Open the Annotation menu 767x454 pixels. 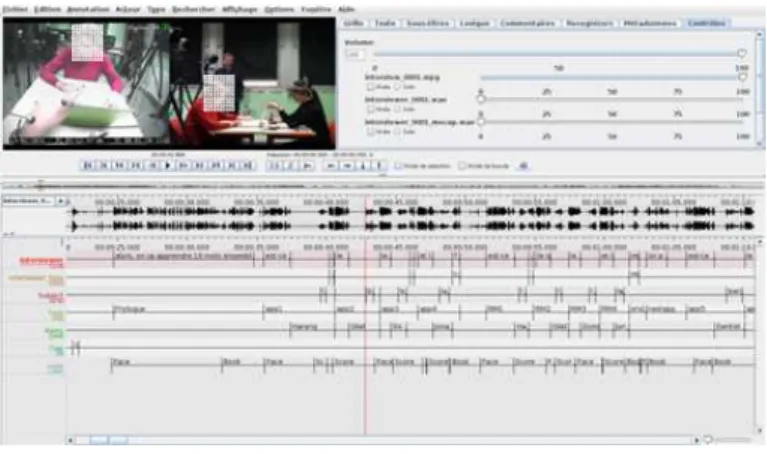pos(88,9)
